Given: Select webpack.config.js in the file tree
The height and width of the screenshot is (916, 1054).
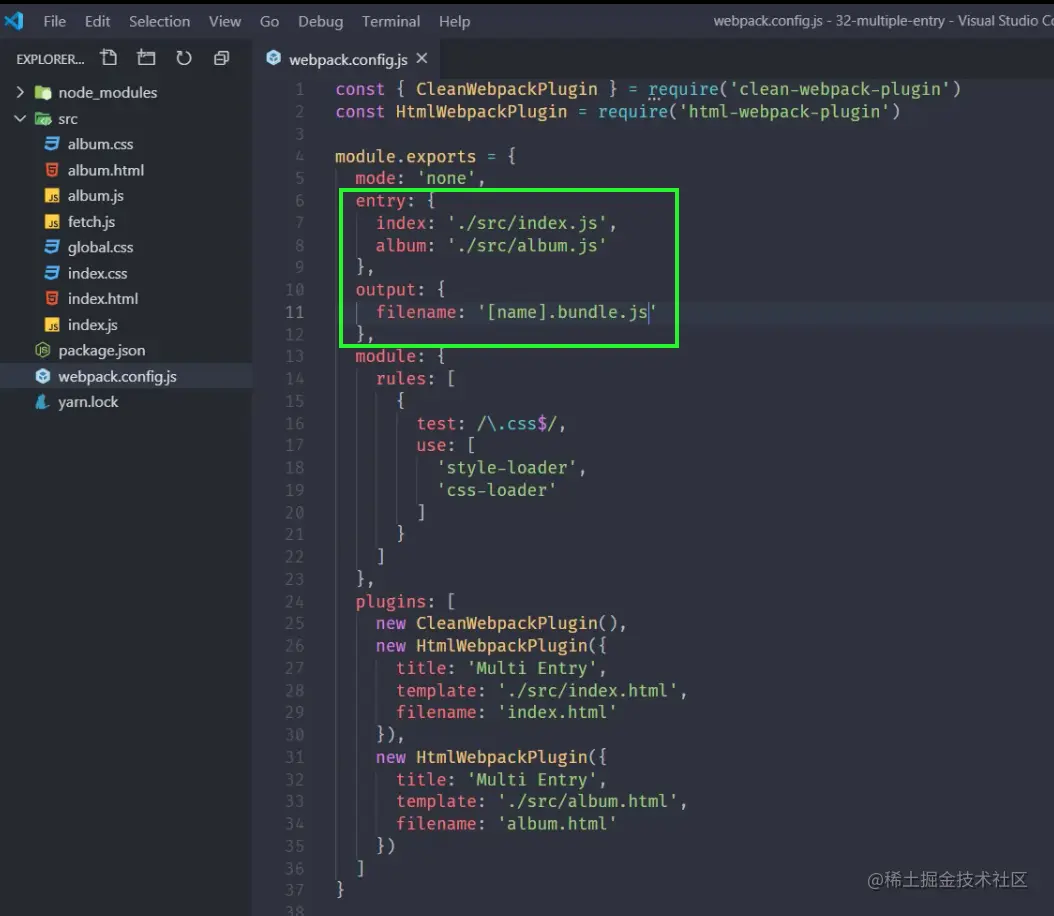Looking at the screenshot, I should [117, 376].
